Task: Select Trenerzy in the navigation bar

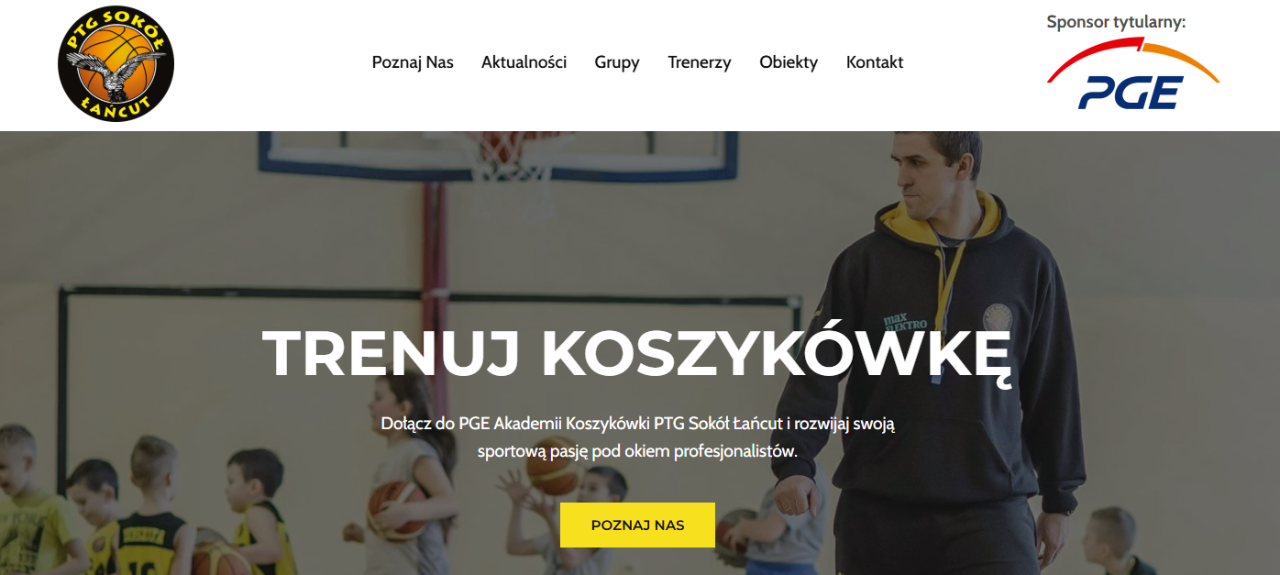Action: pos(699,62)
